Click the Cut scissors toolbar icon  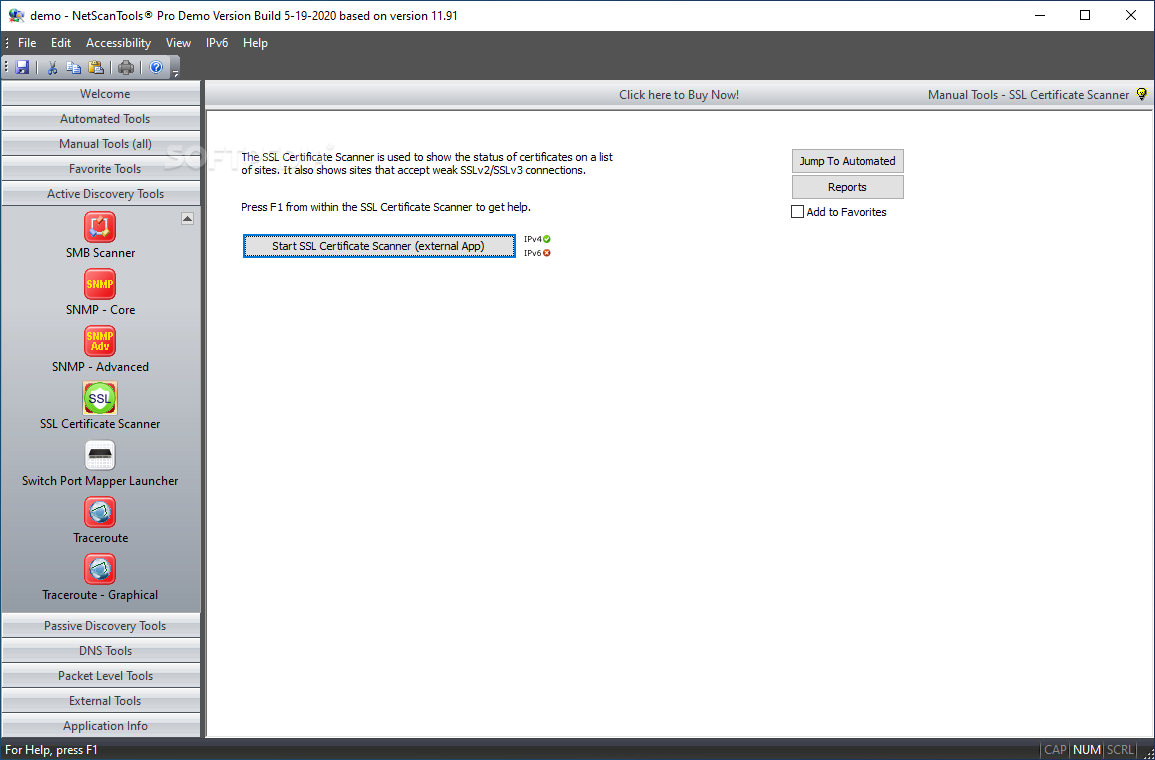tap(52, 68)
